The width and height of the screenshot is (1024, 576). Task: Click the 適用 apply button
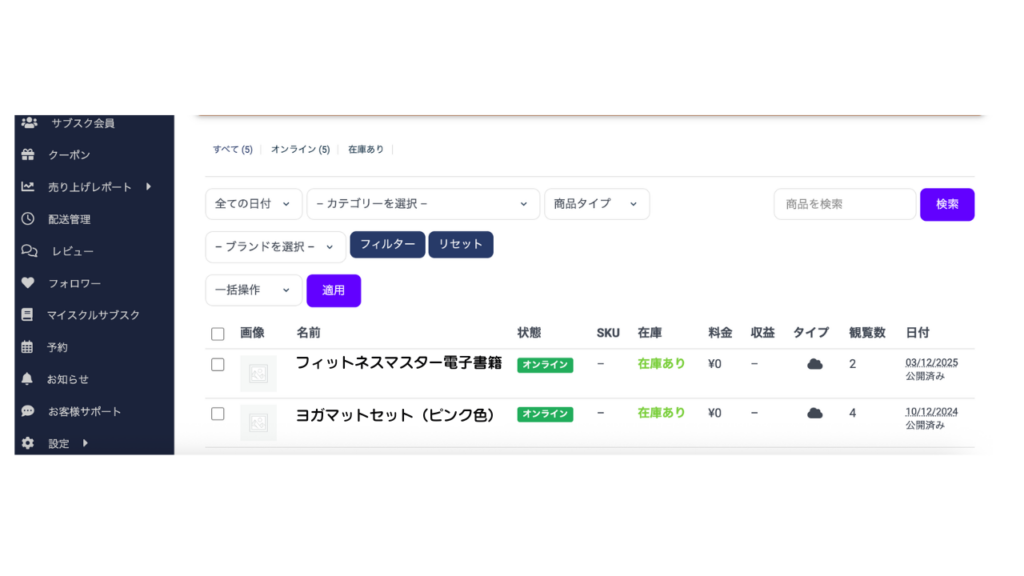[x=334, y=291]
